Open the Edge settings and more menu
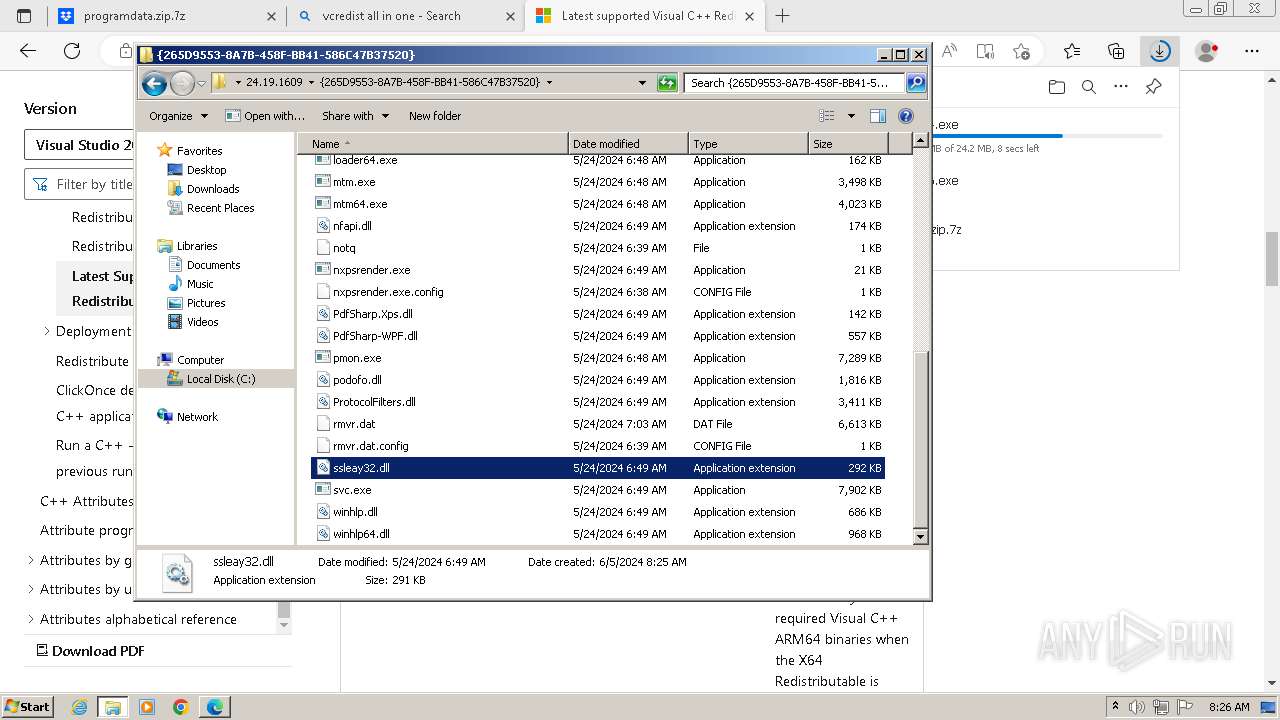The height and width of the screenshot is (720, 1280). click(1252, 51)
